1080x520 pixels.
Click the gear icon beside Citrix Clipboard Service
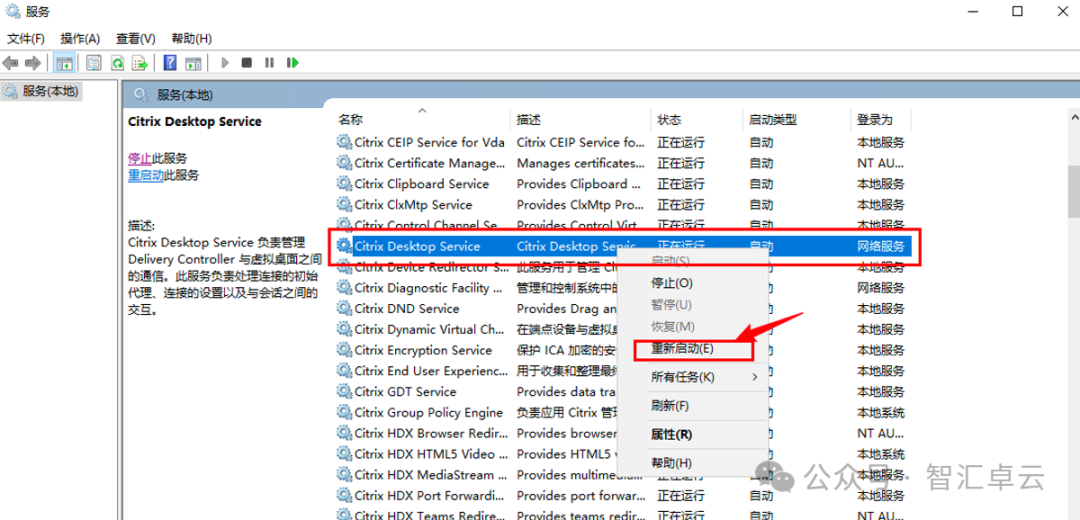[x=344, y=183]
